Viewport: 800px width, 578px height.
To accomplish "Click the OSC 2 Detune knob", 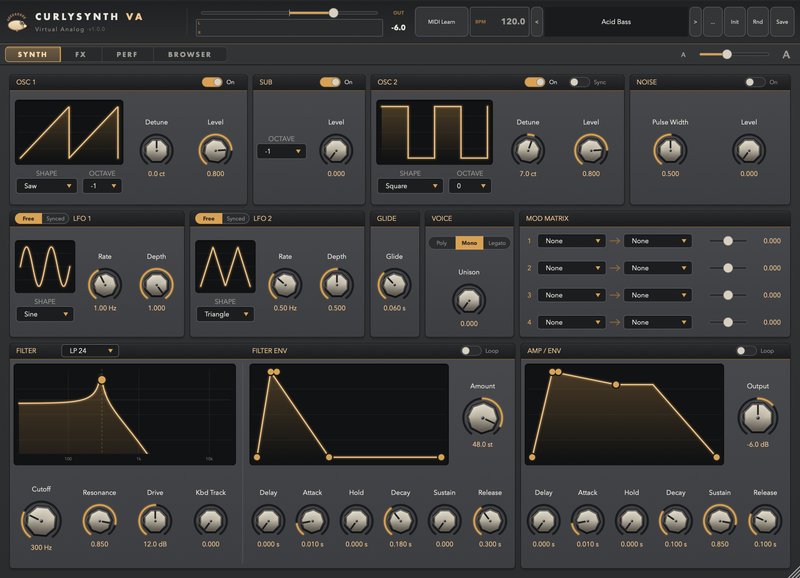I will (528, 150).
